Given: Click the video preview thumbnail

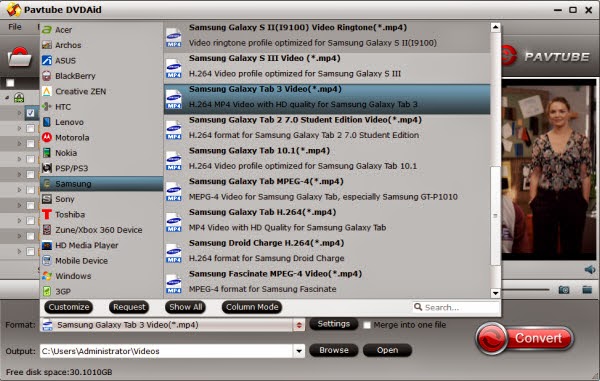Looking at the screenshot, I should tap(549, 168).
